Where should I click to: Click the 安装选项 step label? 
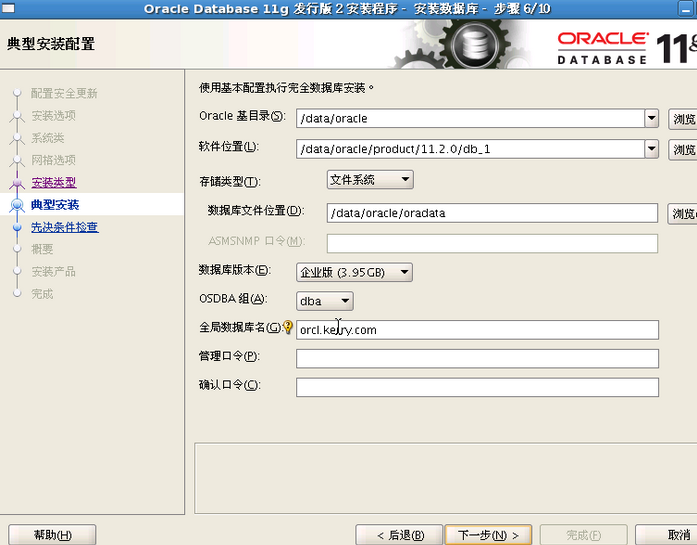pos(53,116)
